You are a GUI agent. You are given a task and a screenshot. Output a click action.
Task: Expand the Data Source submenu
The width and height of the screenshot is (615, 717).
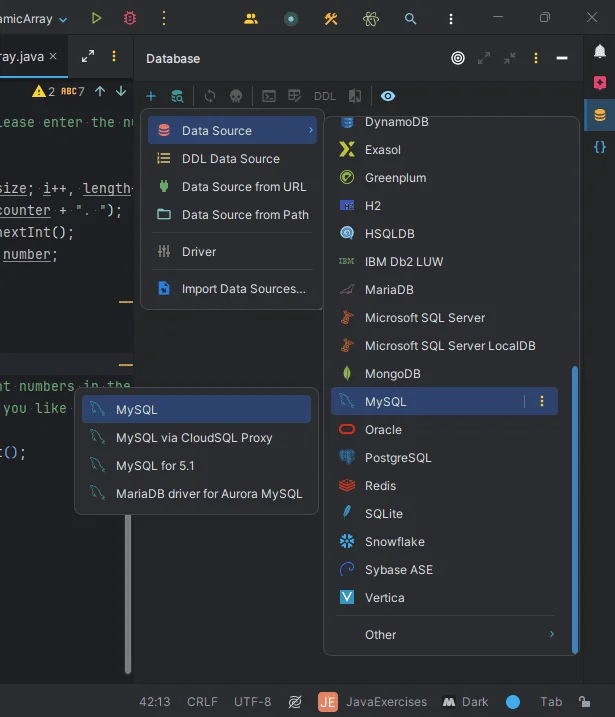(232, 131)
